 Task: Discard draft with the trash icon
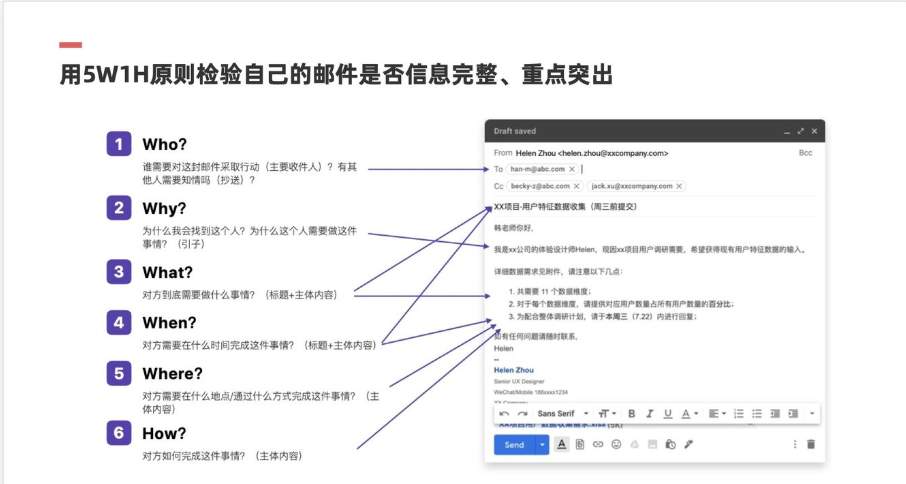(811, 444)
